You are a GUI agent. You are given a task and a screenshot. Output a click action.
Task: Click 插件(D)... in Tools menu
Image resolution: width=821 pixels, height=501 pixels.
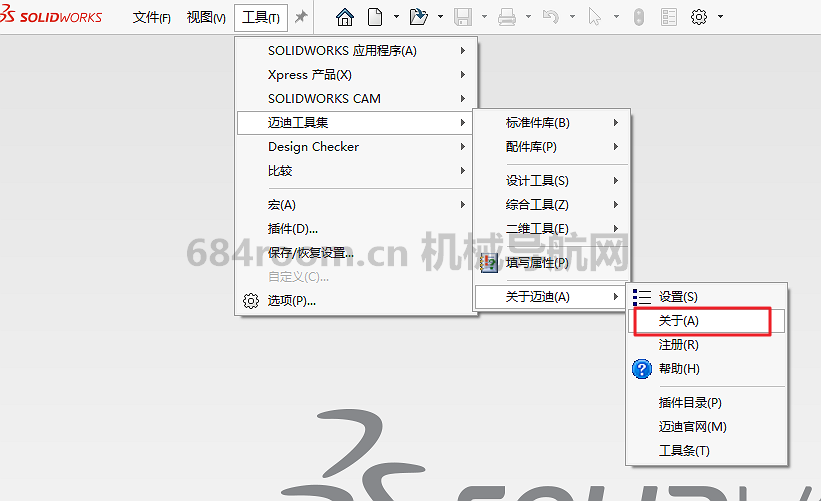[293, 229]
